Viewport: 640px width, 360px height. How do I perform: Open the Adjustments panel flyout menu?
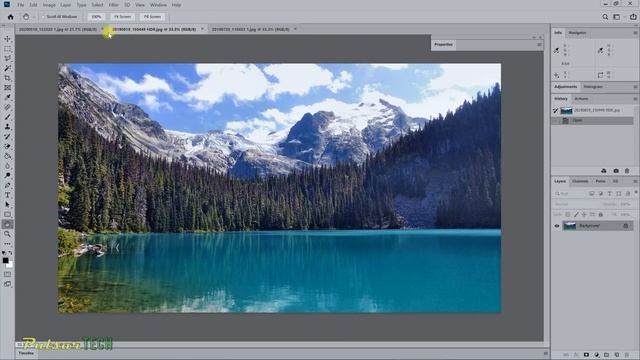[635, 87]
